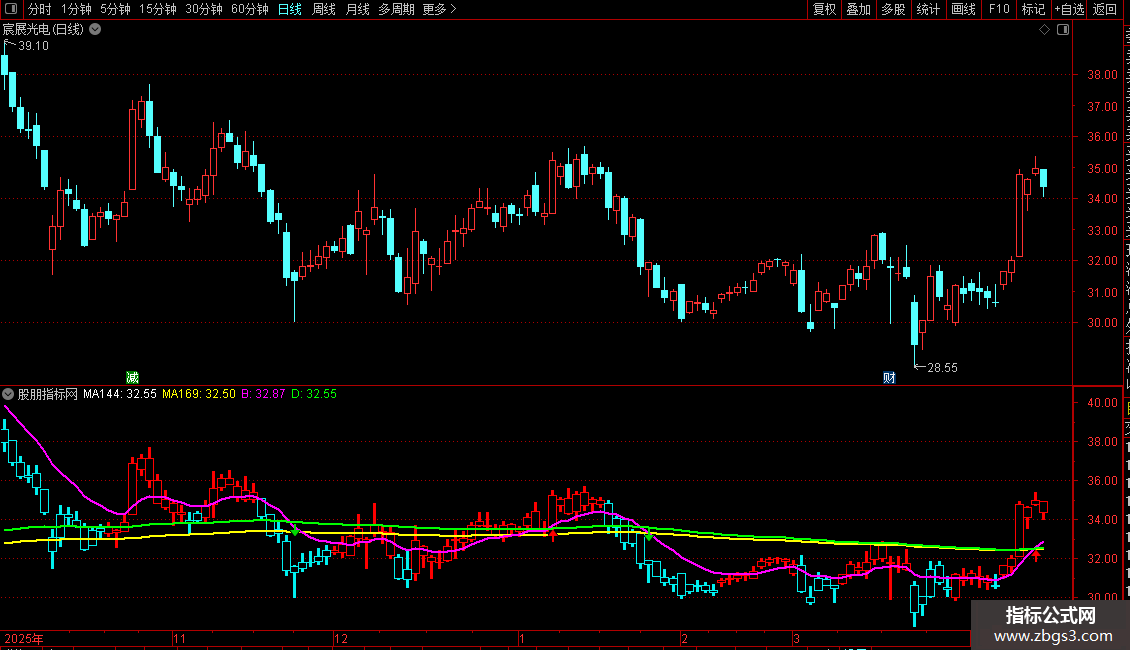Image resolution: width=1130 pixels, height=650 pixels.
Task: Select the 周线 weekly period tab
Action: click(324, 9)
